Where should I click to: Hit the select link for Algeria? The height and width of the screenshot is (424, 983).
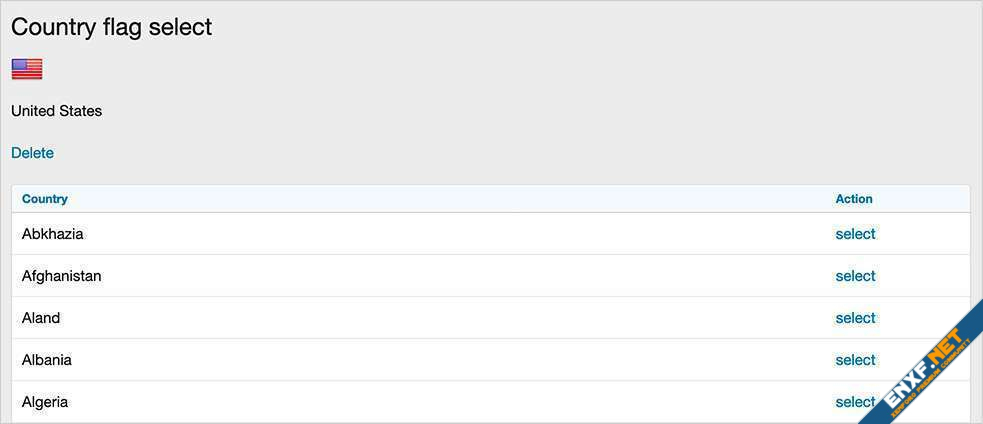[x=855, y=402]
